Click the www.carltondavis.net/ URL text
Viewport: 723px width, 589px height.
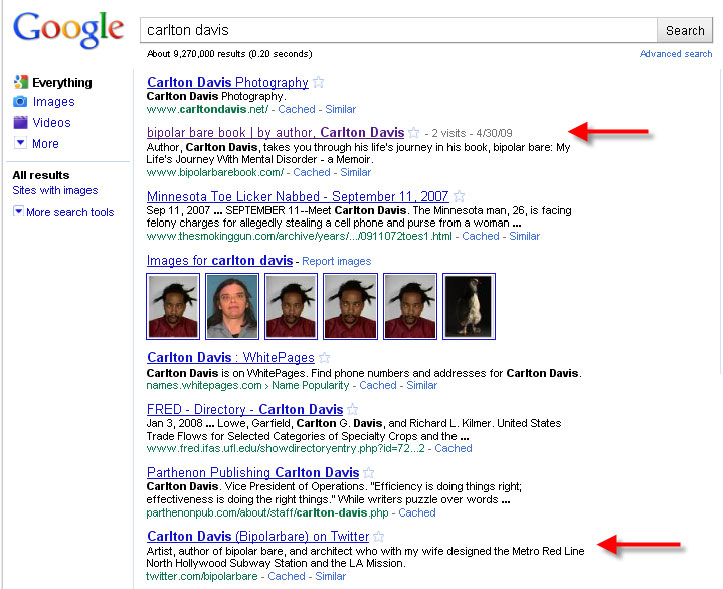click(x=207, y=109)
